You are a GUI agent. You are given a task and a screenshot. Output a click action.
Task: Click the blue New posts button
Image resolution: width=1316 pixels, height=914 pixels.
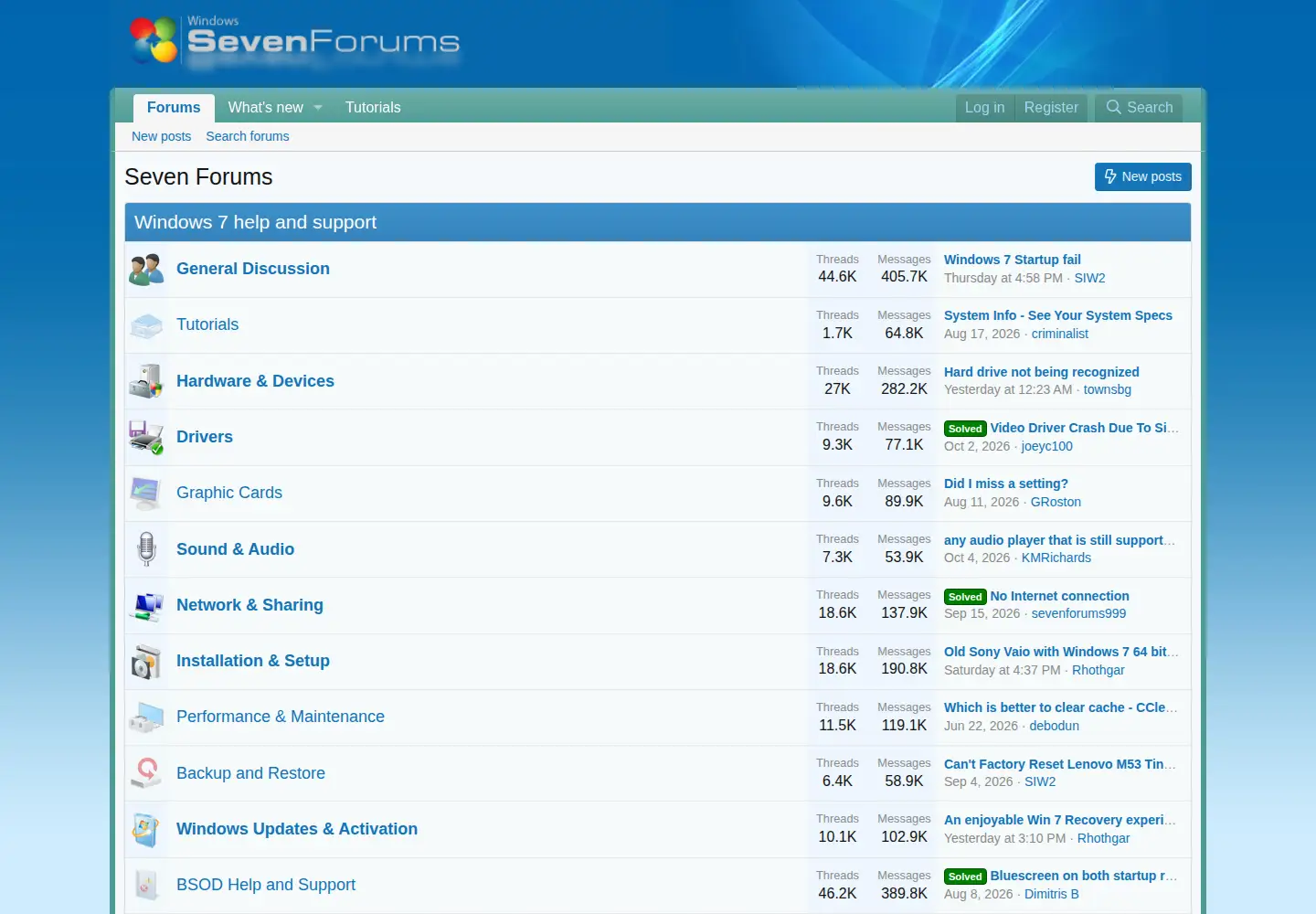point(1142,177)
